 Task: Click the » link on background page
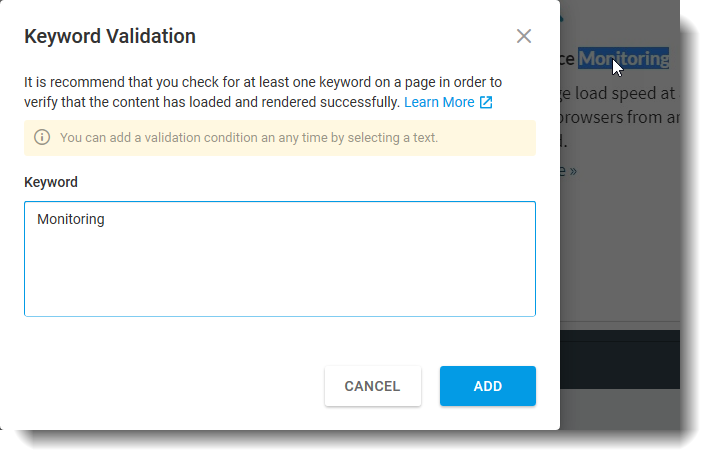coord(573,171)
